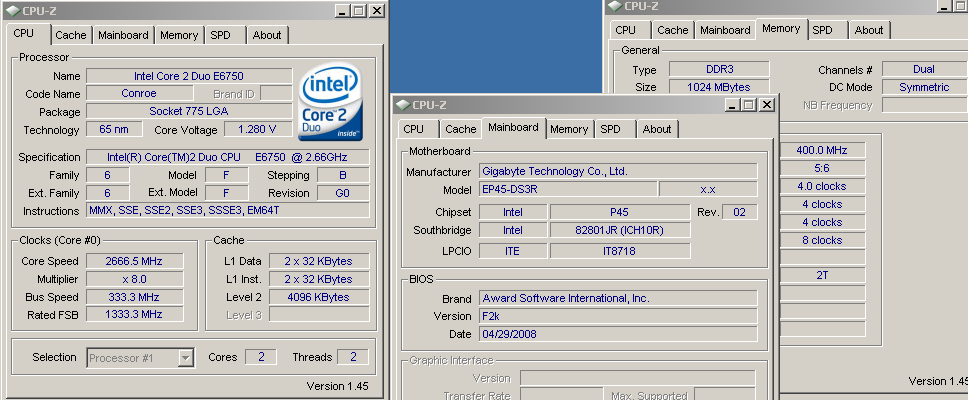Screen dimensions: 968x400
Task: Minimize the CPU-Z window showing motherboard info
Action: click(x=732, y=104)
